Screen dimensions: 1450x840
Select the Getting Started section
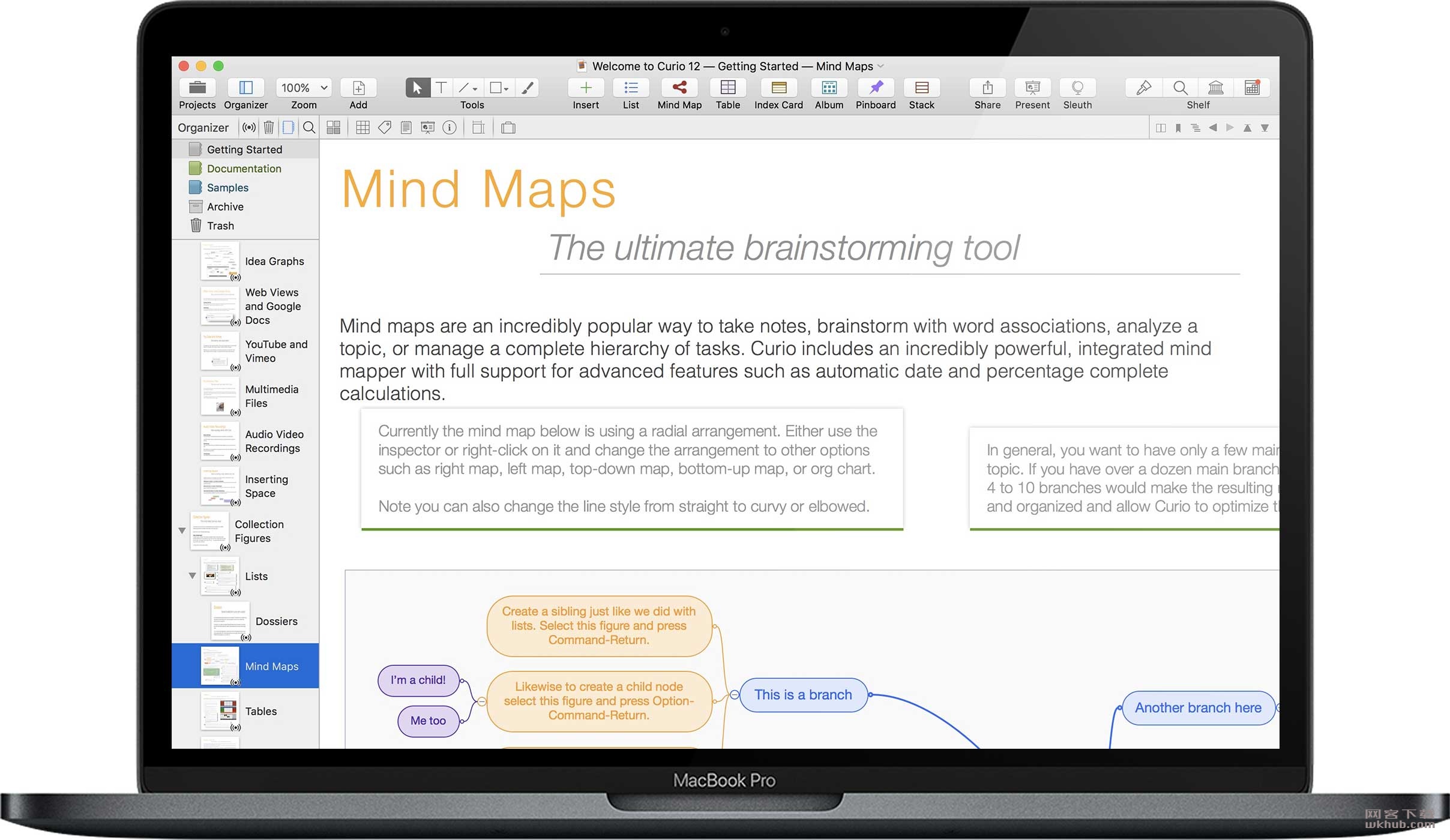(x=245, y=149)
